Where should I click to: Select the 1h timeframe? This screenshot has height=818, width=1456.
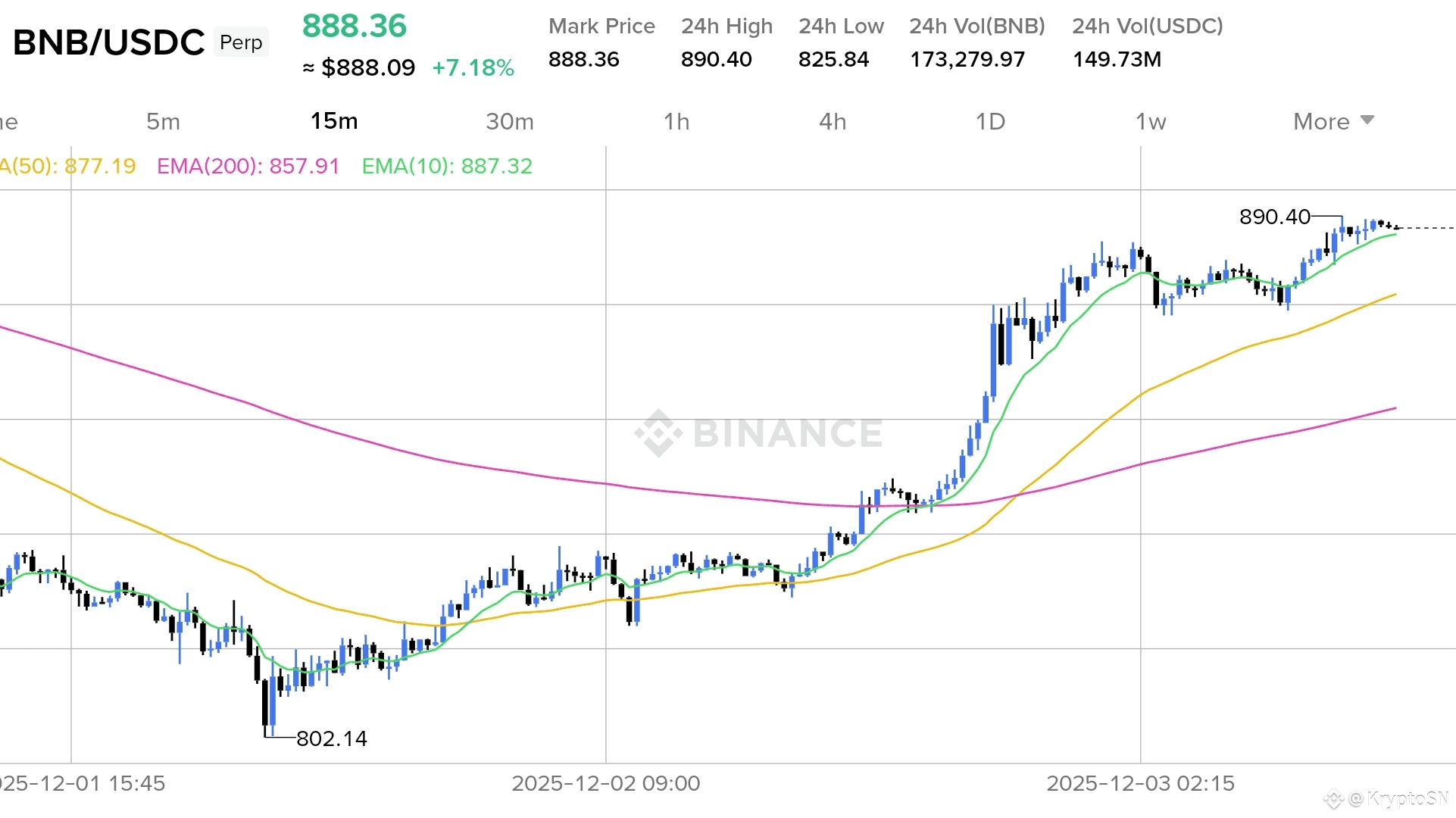pyautogui.click(x=676, y=121)
